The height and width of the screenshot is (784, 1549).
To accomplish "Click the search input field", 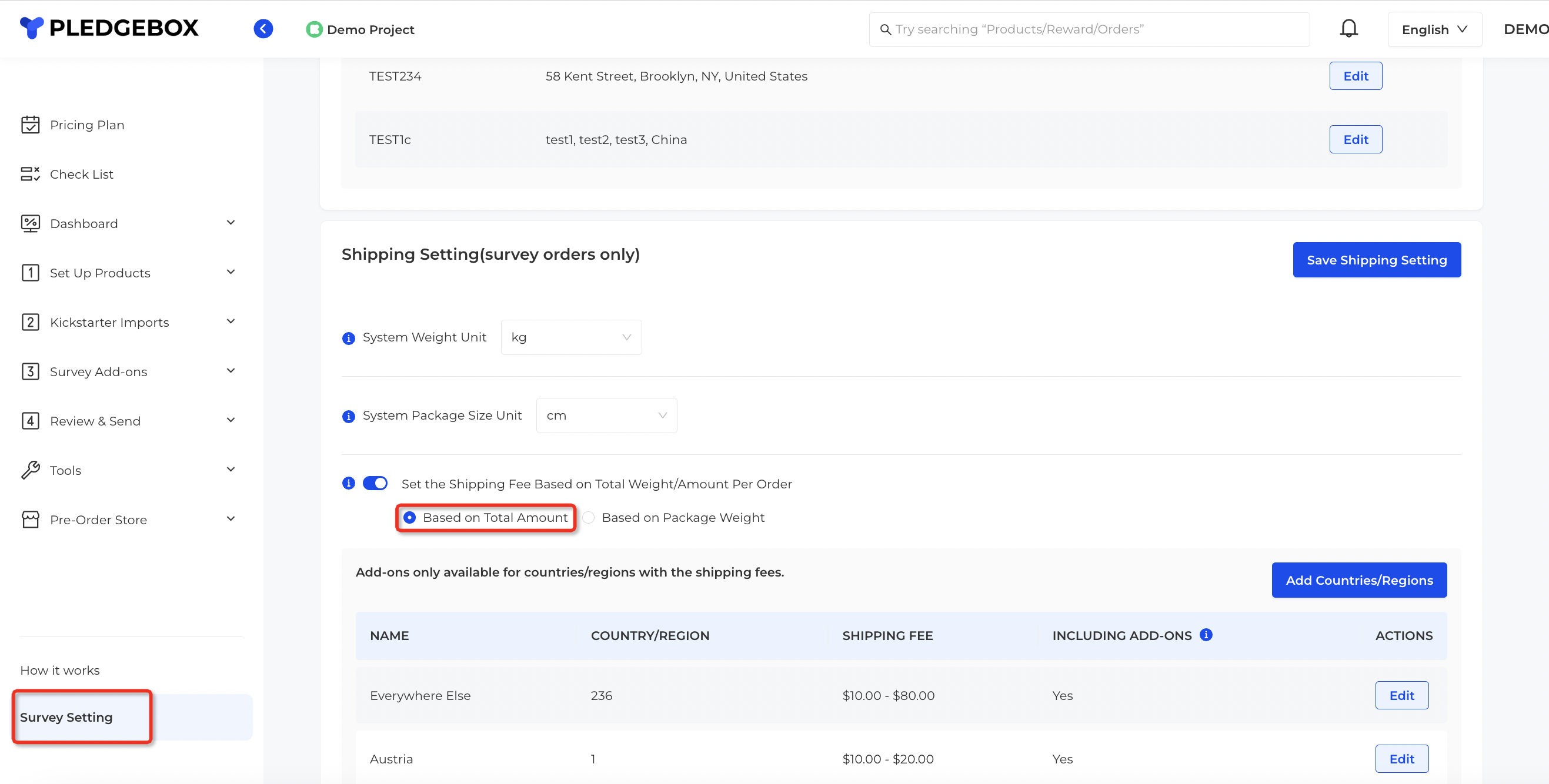I will tap(1089, 29).
